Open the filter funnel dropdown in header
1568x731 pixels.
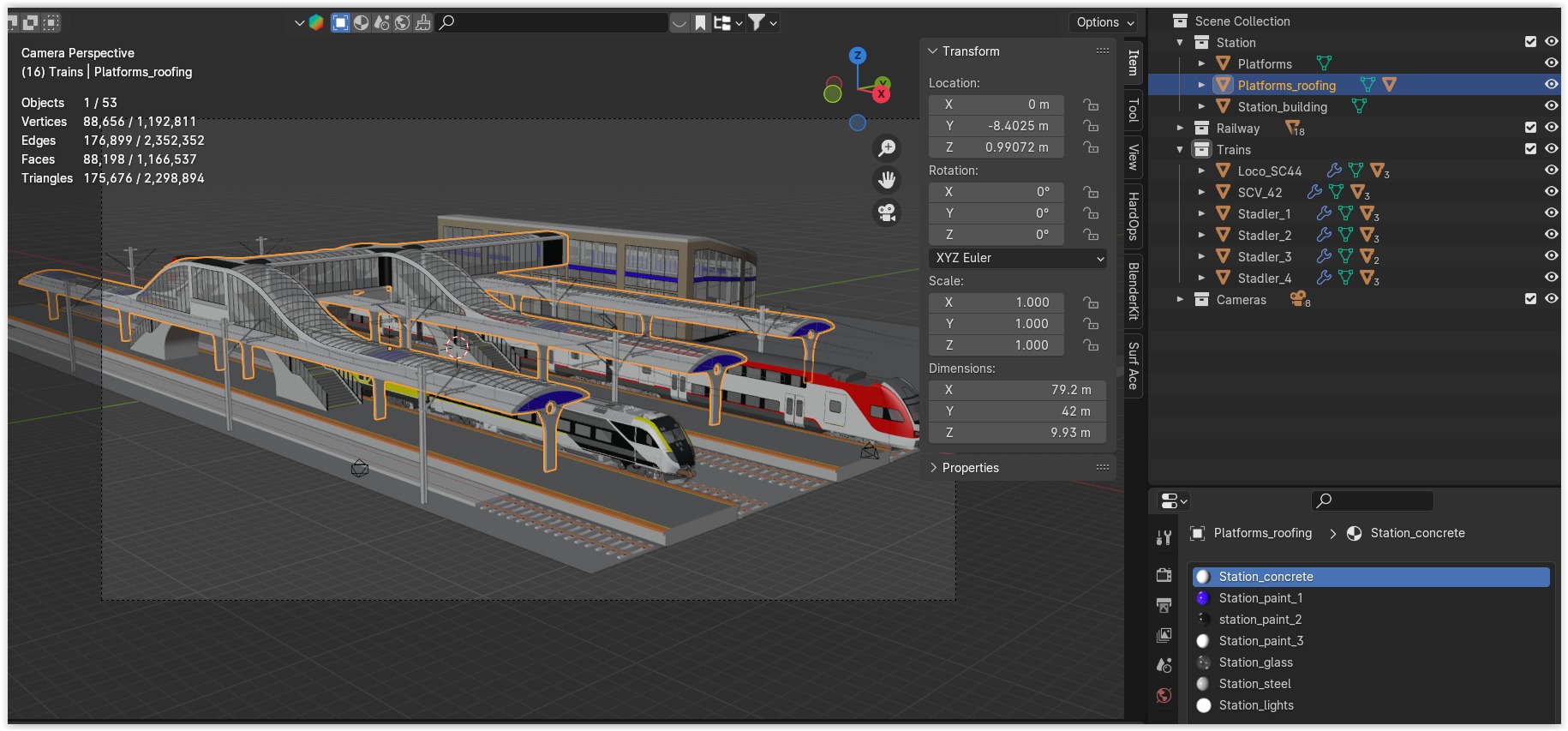click(x=762, y=23)
